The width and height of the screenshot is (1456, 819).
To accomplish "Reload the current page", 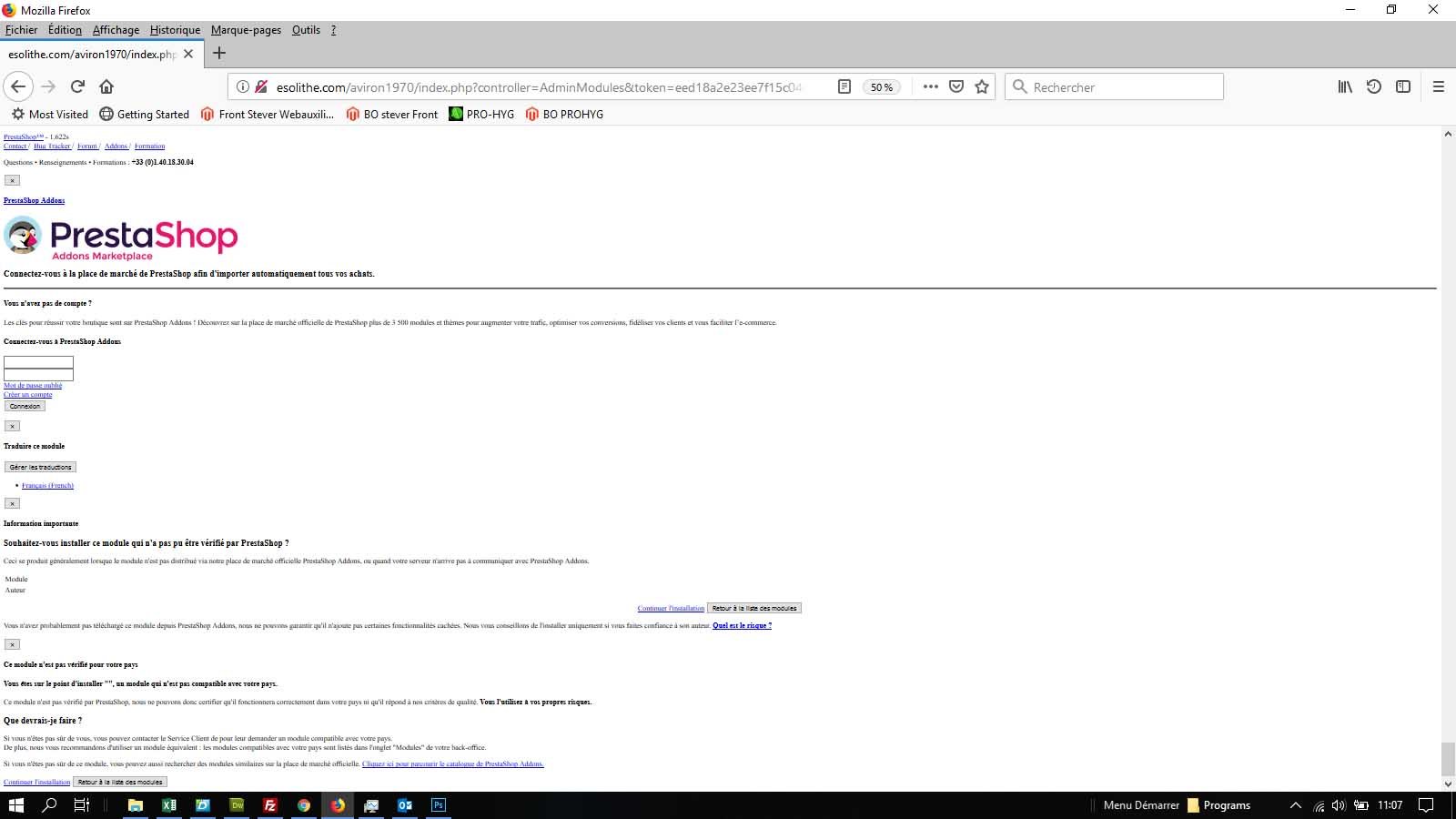I will click(77, 86).
